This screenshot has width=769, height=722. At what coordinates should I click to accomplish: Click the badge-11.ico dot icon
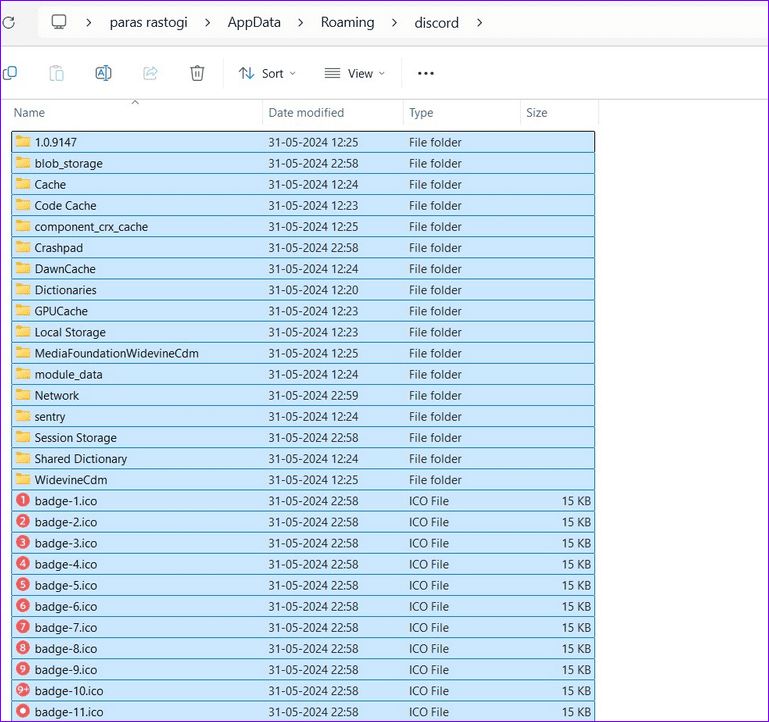coord(23,711)
